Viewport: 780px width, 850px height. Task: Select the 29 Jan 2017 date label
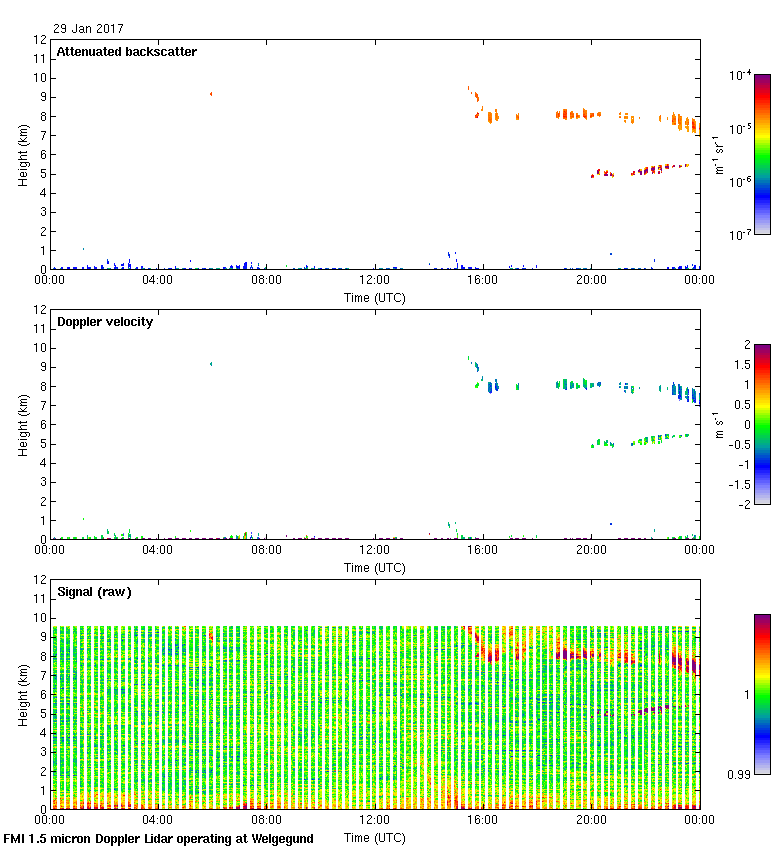[x=89, y=29]
